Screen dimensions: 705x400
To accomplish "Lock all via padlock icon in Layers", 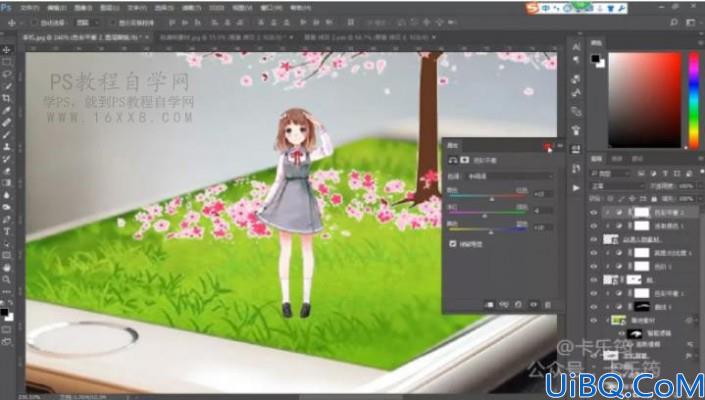I will click(654, 198).
